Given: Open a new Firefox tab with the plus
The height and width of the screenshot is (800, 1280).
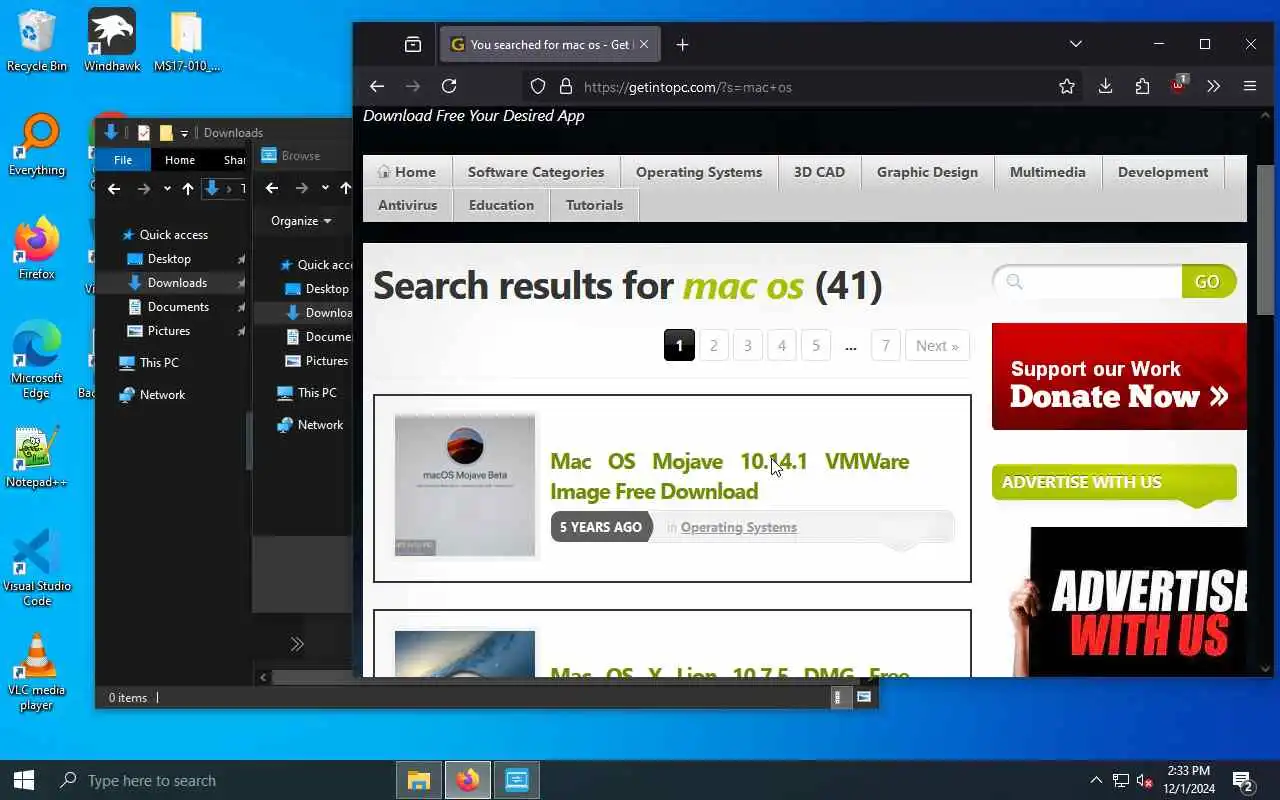Looking at the screenshot, I should [x=682, y=44].
